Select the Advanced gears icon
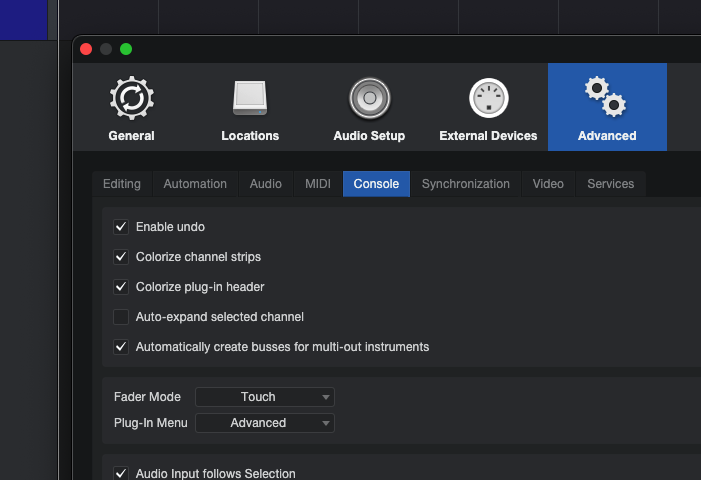Image resolution: width=701 pixels, height=480 pixels. pyautogui.click(x=606, y=98)
